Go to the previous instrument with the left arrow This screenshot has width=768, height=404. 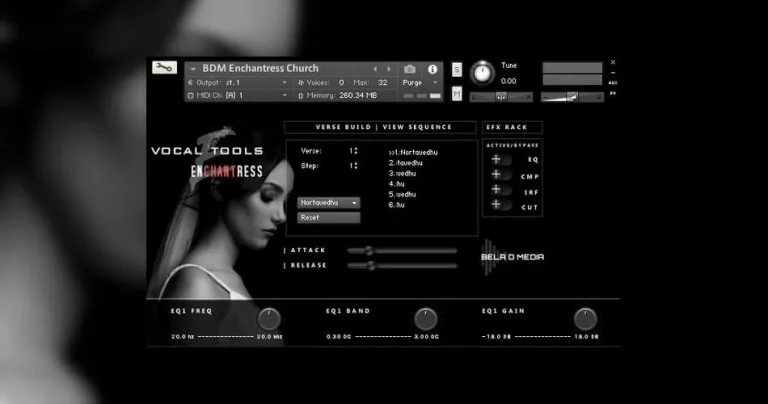click(x=375, y=69)
